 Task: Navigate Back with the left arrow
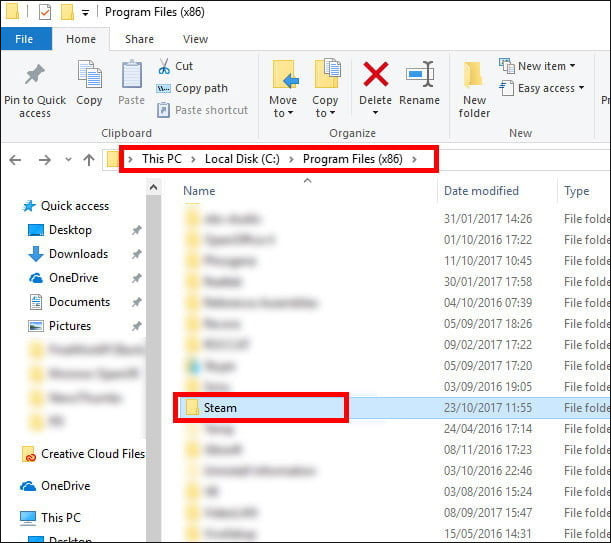point(15,160)
